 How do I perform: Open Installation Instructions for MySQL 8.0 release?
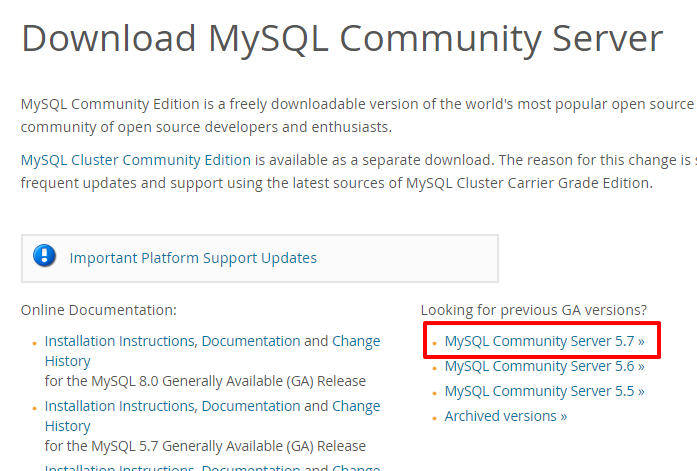120,341
